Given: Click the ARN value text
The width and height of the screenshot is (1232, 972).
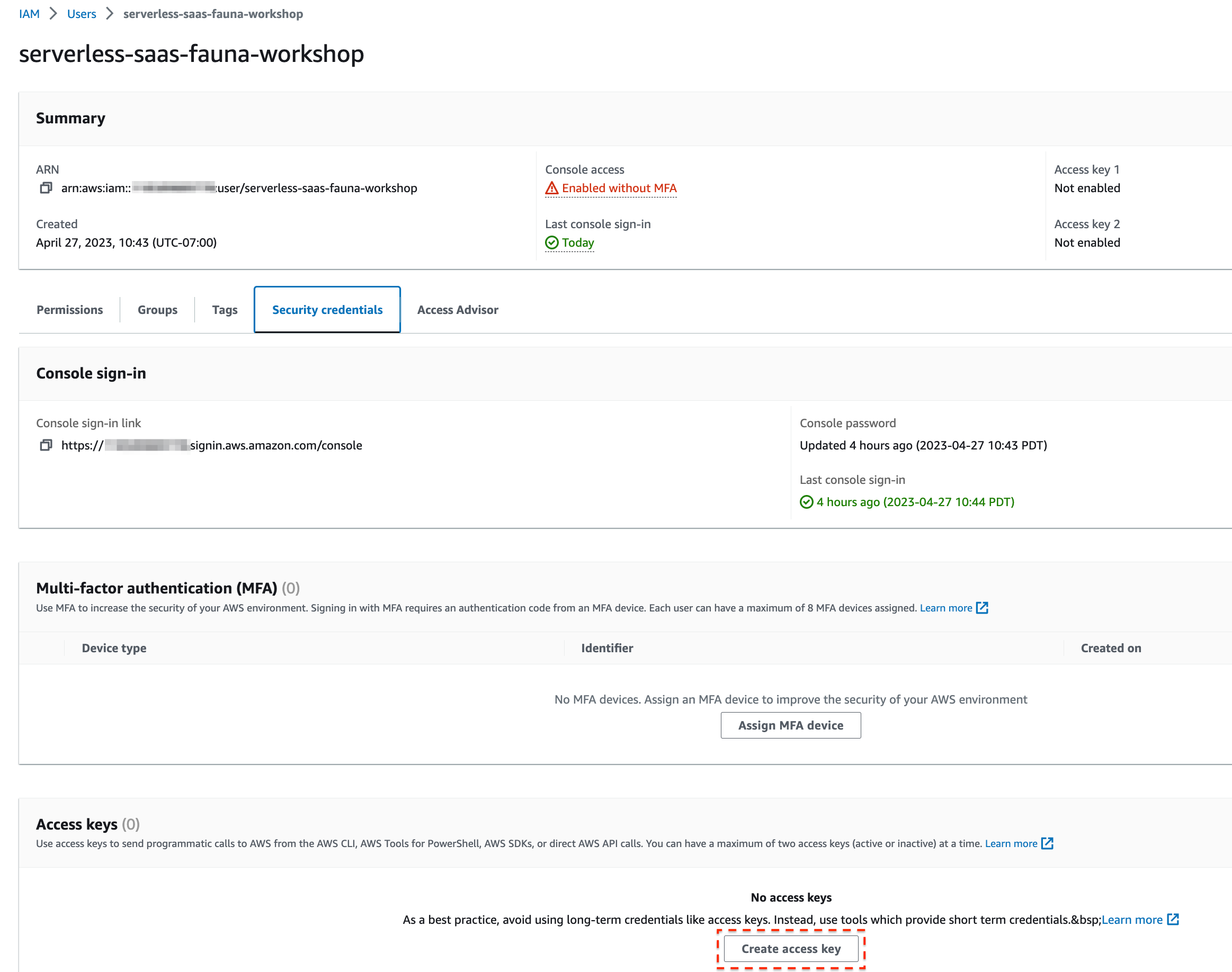Looking at the screenshot, I should click(239, 188).
